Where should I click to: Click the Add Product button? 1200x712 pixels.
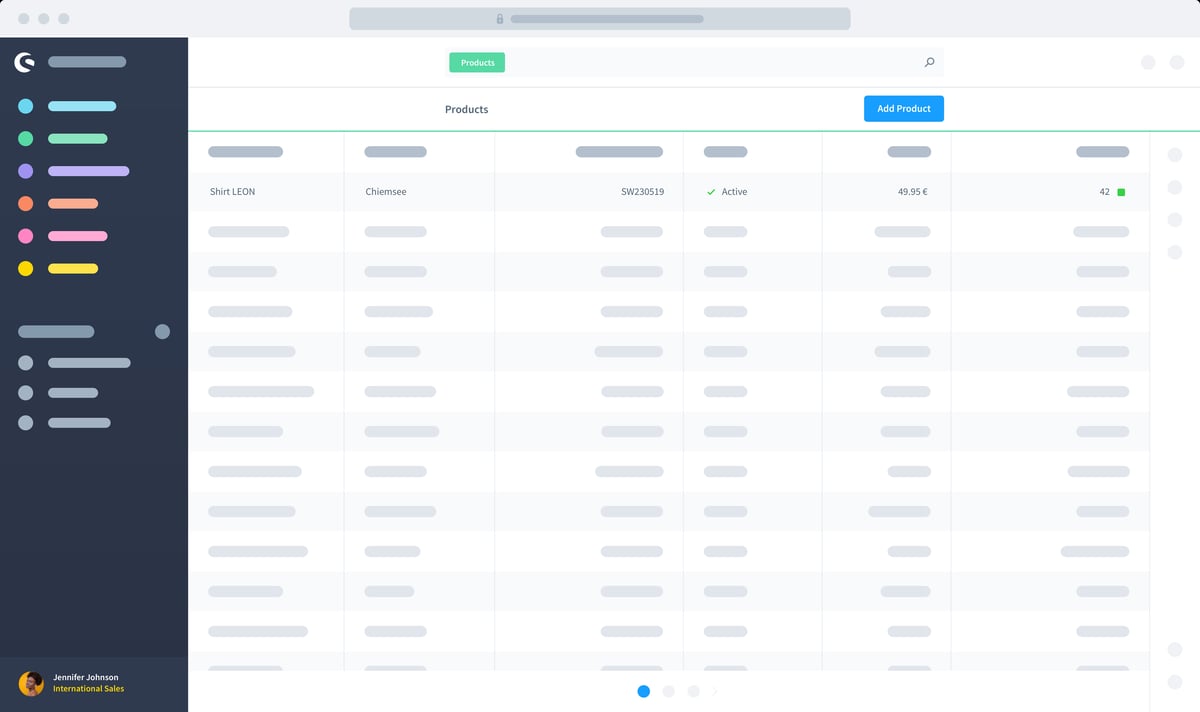(x=903, y=108)
